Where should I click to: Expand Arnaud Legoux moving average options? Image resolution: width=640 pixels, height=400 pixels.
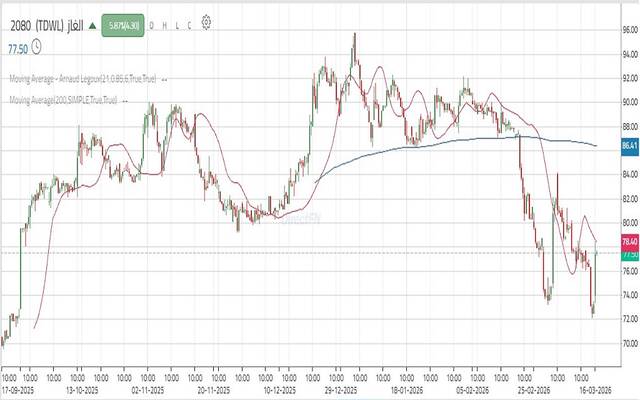163,79
